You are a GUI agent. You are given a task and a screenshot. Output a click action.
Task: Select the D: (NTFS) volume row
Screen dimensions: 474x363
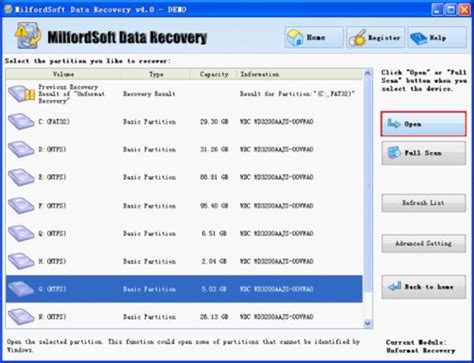tap(184, 149)
